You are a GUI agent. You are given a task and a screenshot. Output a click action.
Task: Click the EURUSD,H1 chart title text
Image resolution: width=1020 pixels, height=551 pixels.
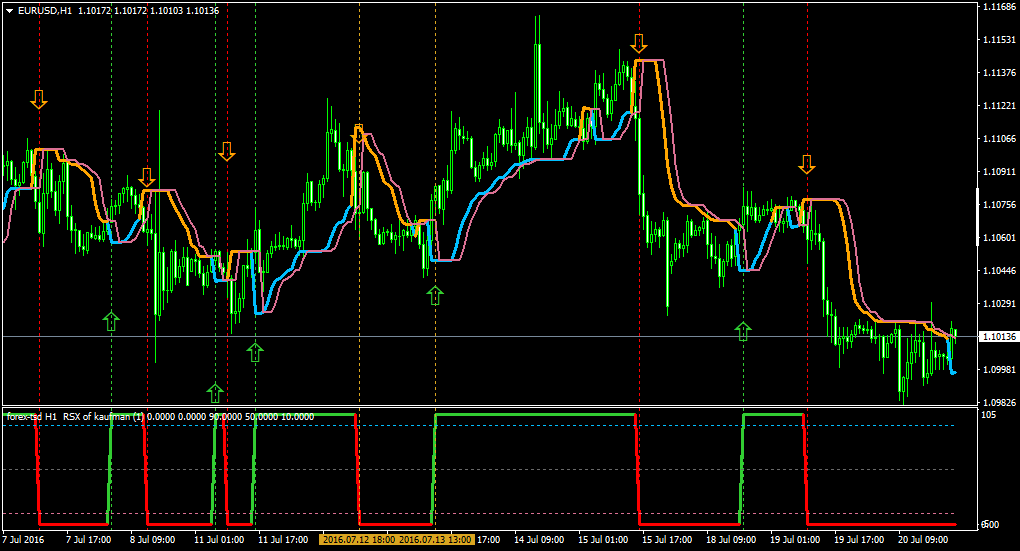(45, 11)
